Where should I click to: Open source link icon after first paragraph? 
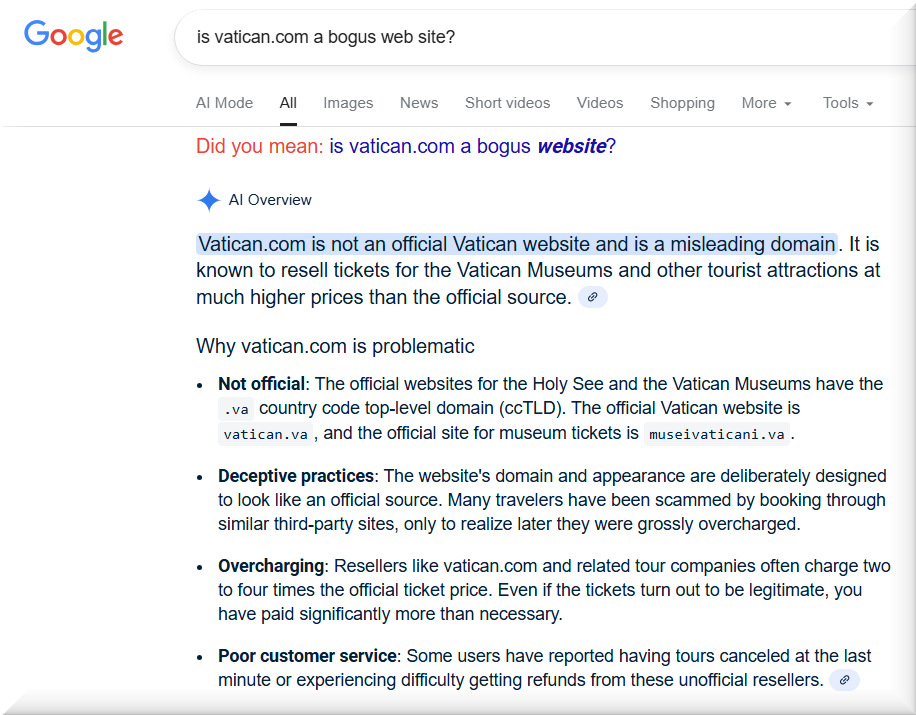593,297
